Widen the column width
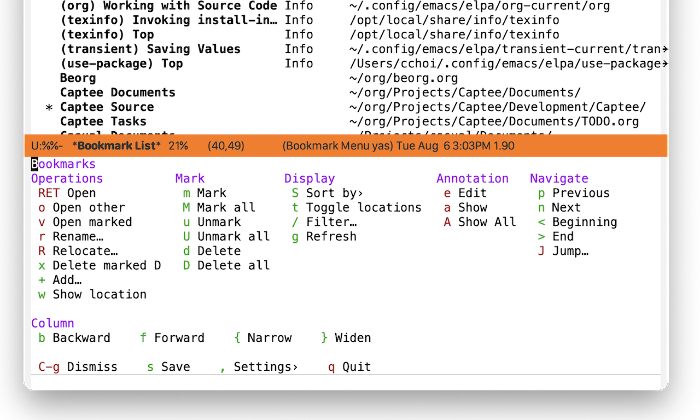The height and width of the screenshot is (420, 700). 346,337
